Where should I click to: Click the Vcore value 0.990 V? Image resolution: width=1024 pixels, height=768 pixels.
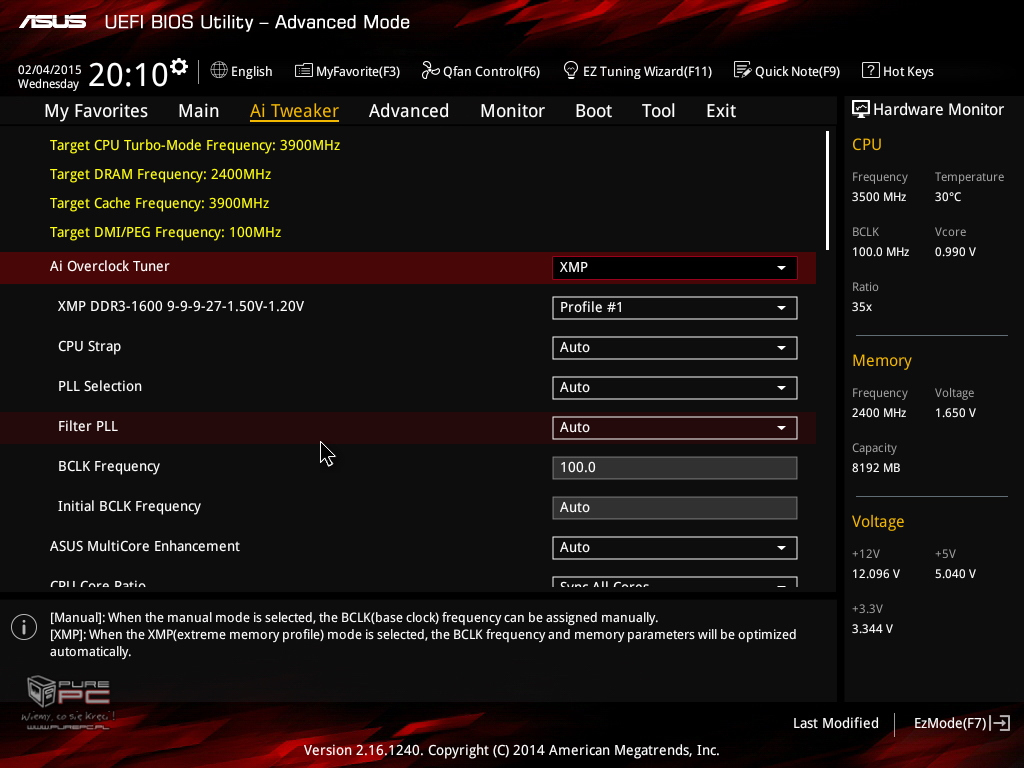click(x=955, y=251)
